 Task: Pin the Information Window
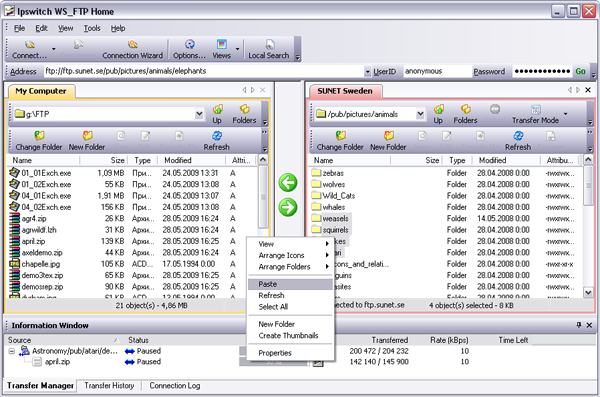[x=579, y=325]
